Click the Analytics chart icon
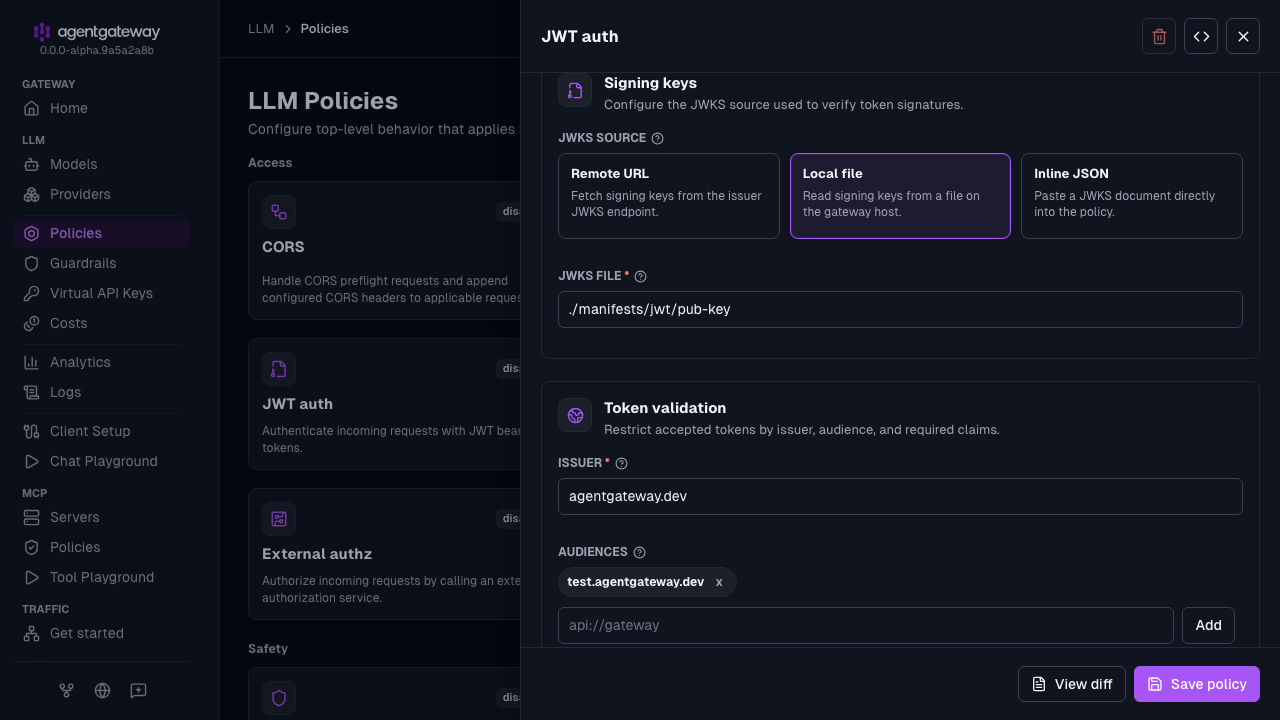Image resolution: width=1280 pixels, height=720 pixels. tap(31, 362)
